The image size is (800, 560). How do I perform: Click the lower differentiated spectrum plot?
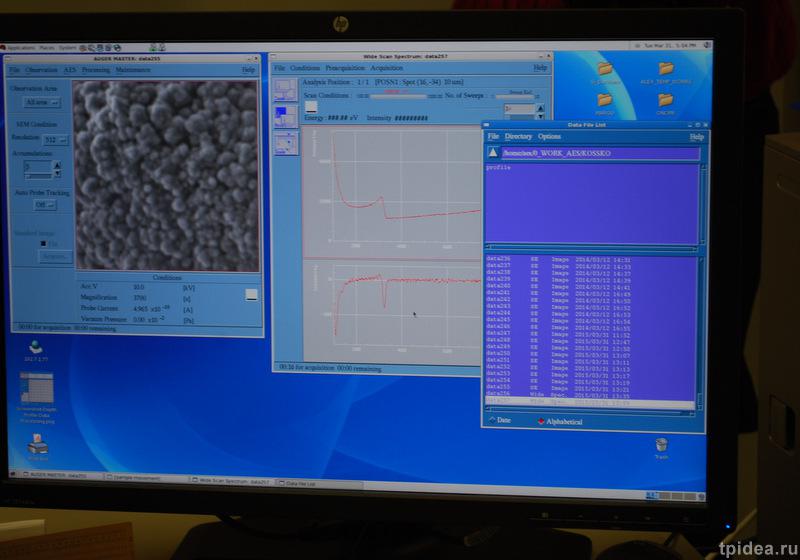392,312
